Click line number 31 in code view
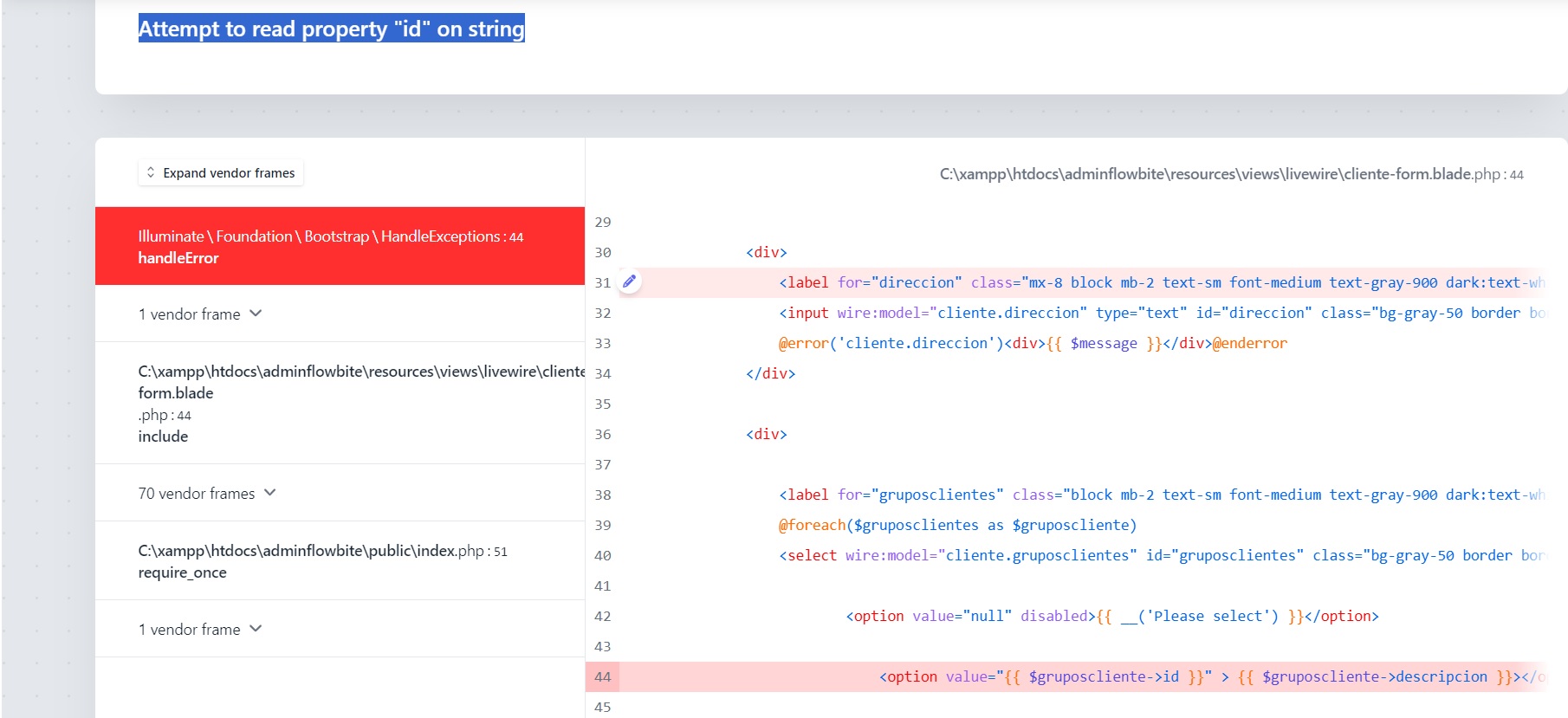Screen dimensions: 1568x718 pyautogui.click(x=603, y=282)
